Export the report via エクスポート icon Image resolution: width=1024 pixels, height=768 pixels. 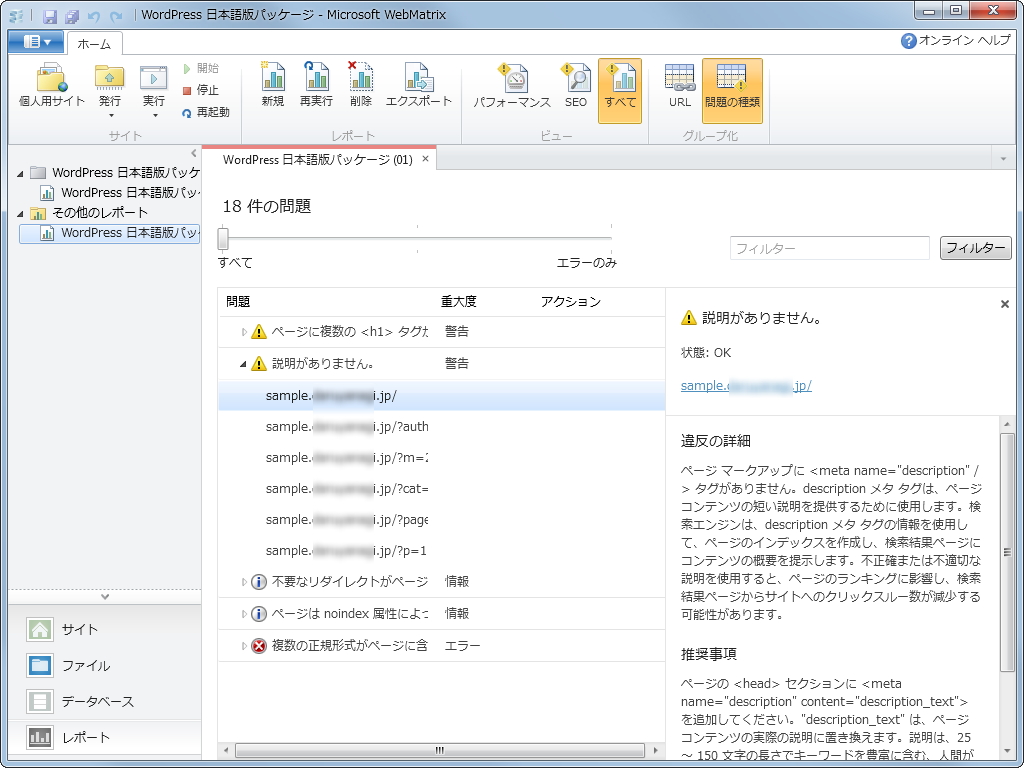[x=419, y=88]
